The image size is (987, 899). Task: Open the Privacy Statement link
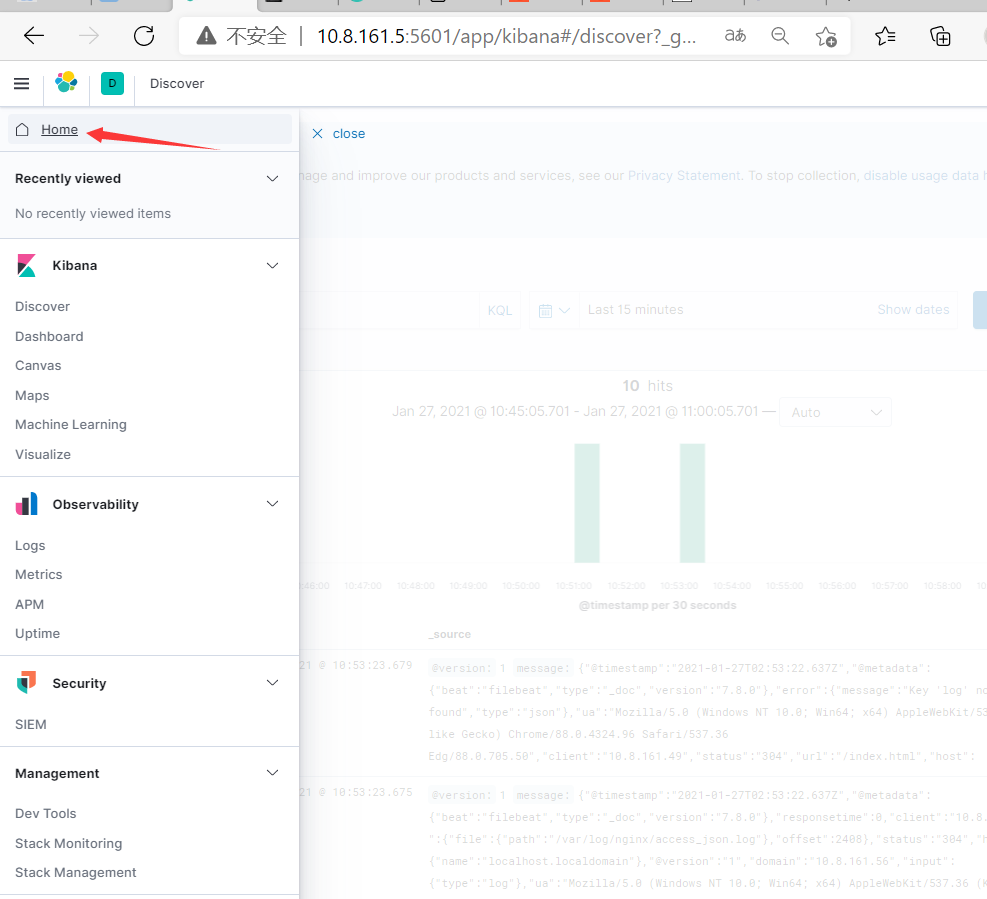(x=684, y=176)
